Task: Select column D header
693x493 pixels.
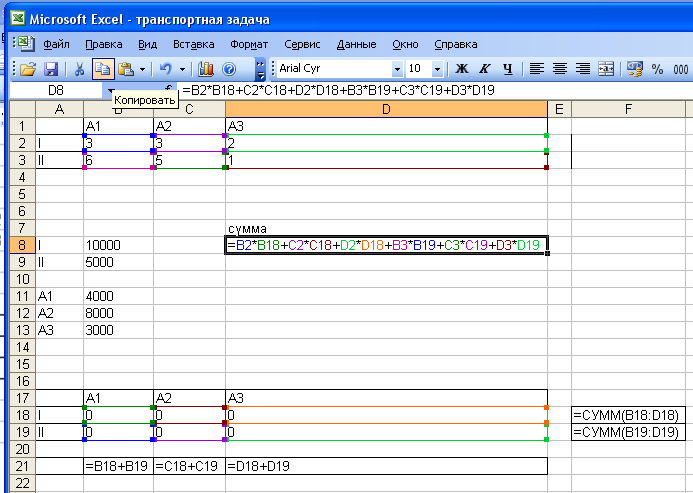Action: [386, 109]
